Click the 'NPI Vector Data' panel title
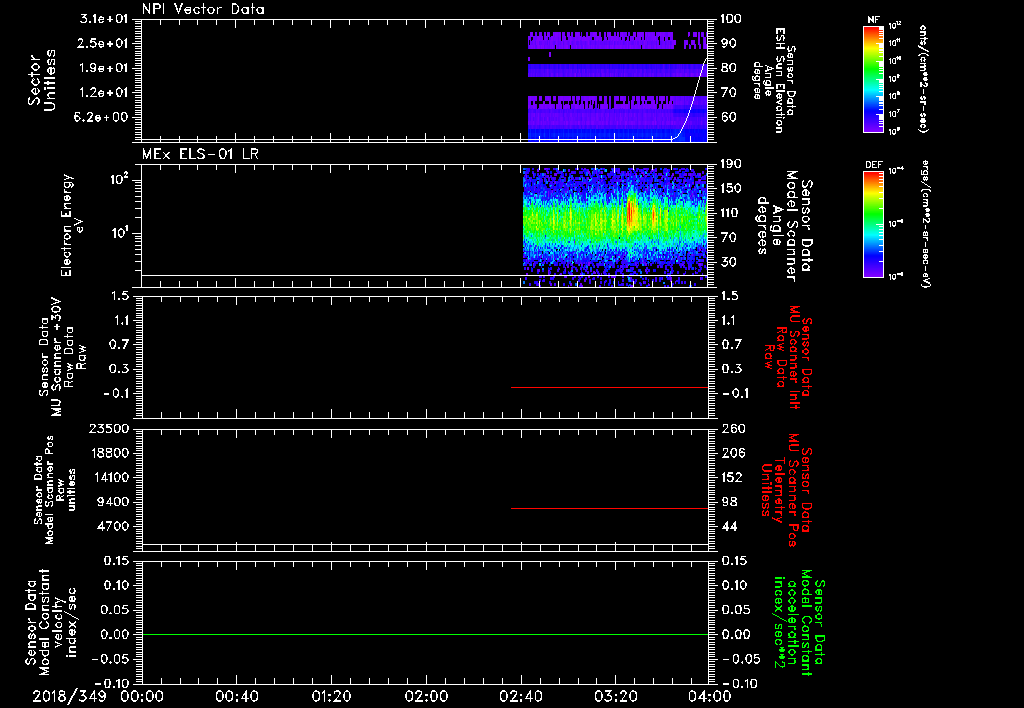1024x708 pixels. click(203, 9)
